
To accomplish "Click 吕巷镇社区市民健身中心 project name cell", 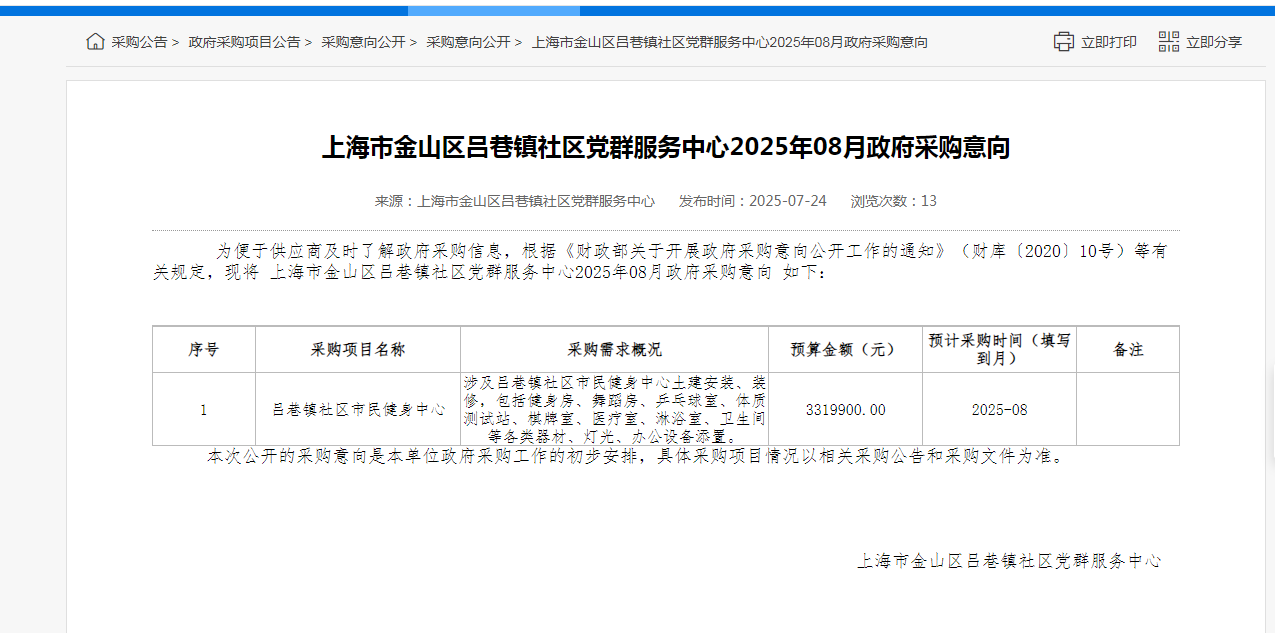I will coord(358,410).
